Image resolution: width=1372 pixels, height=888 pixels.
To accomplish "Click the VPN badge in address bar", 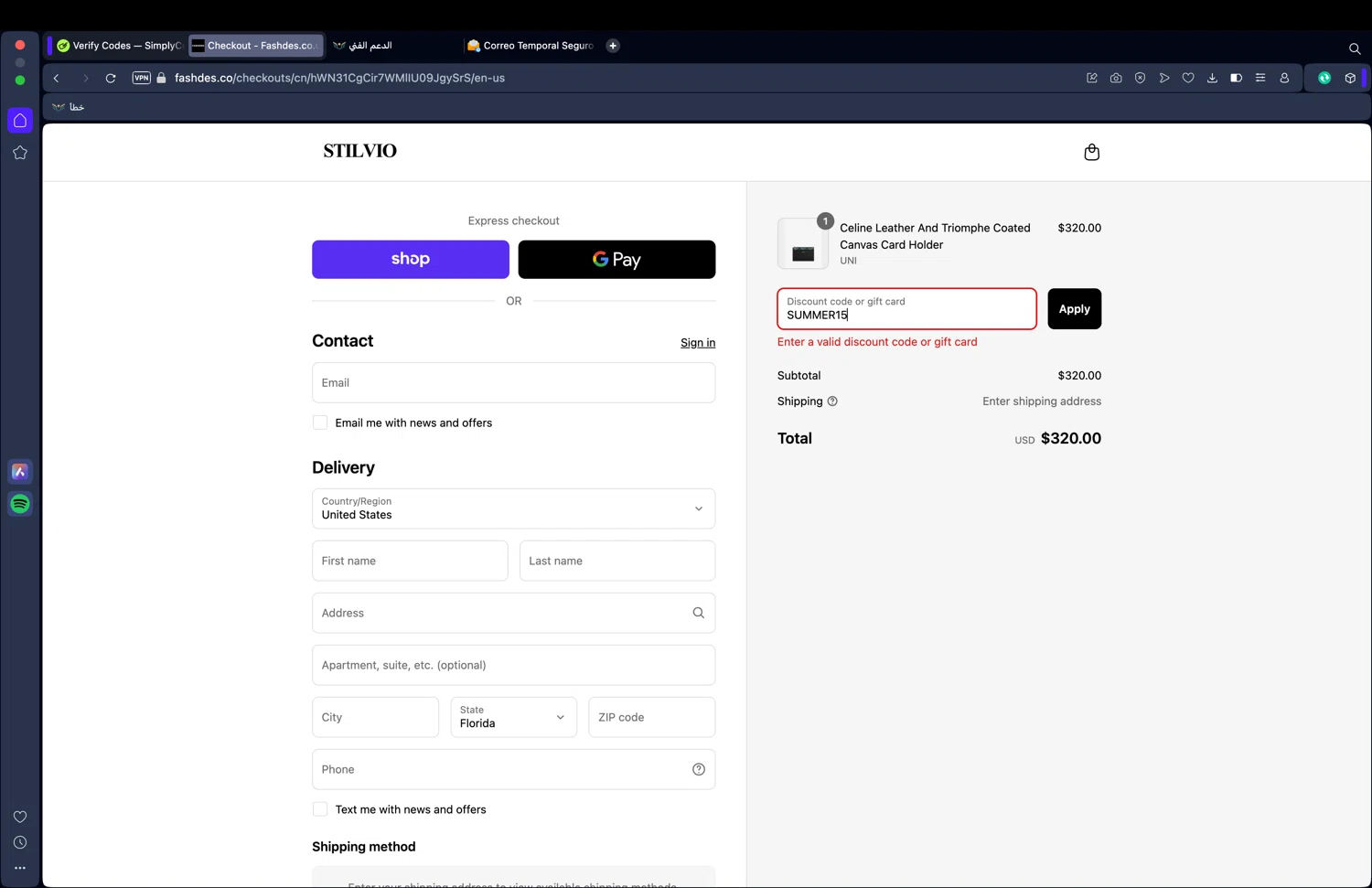I will [x=141, y=78].
